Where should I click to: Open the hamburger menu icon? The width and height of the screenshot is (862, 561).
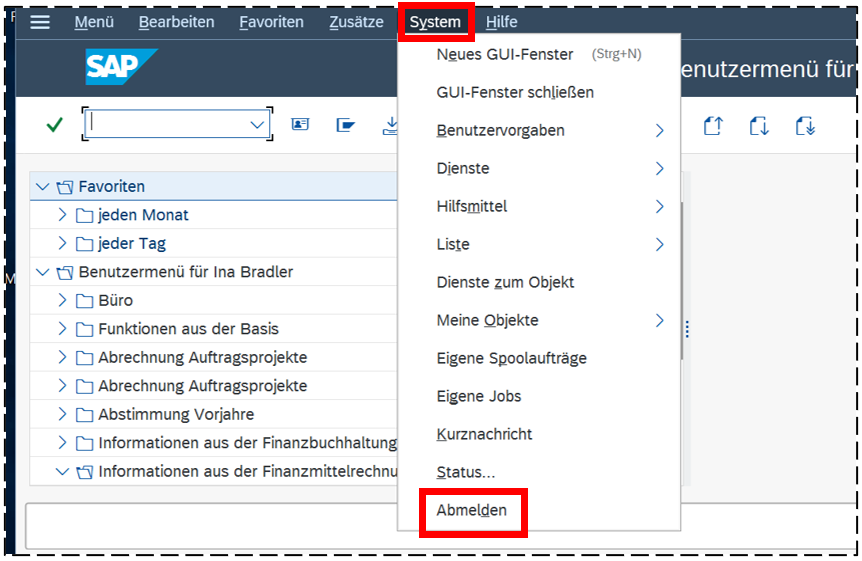point(40,22)
